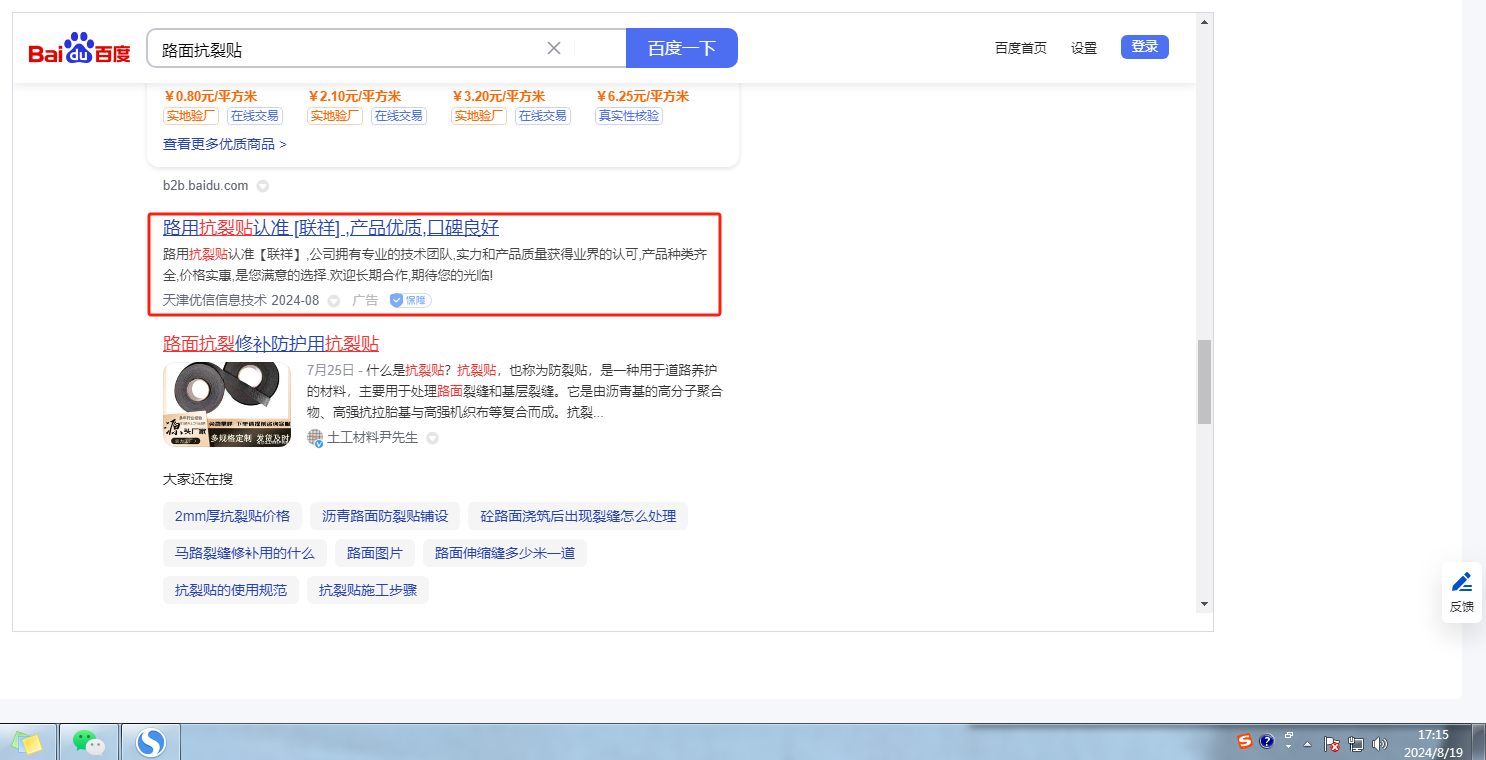This screenshot has width=1486, height=760.
Task: Click the Sogou input method tray icon
Action: (1245, 742)
